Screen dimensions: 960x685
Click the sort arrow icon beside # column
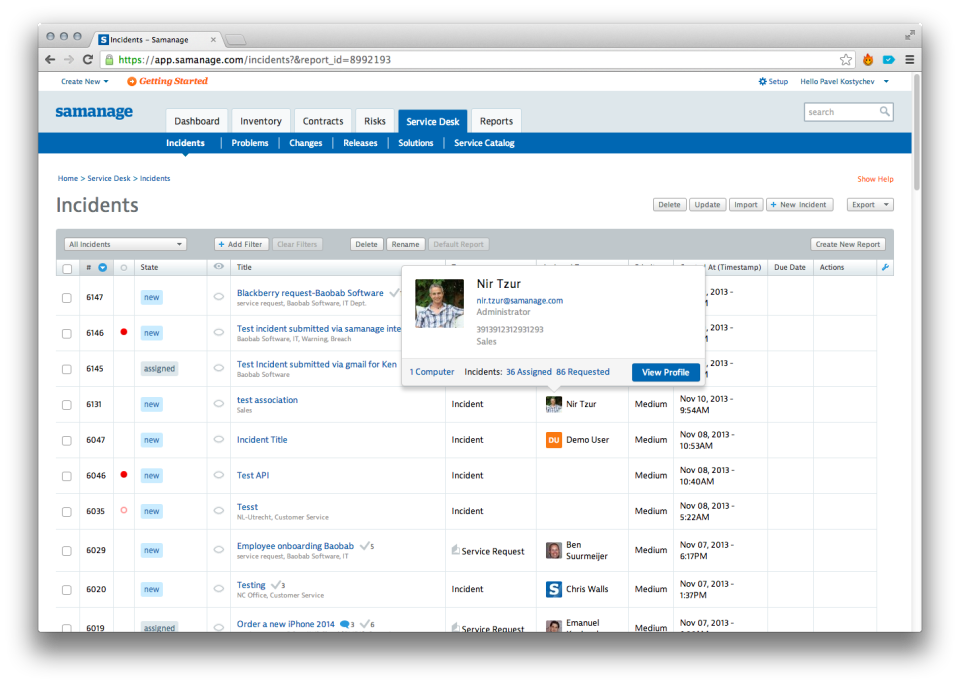pyautogui.click(x=102, y=268)
